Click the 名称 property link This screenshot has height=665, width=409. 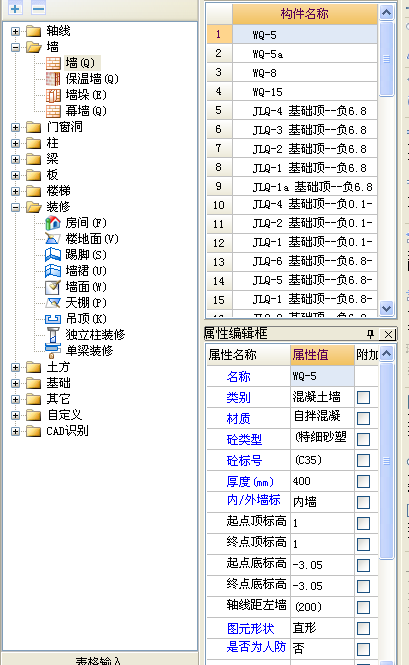[238, 377]
